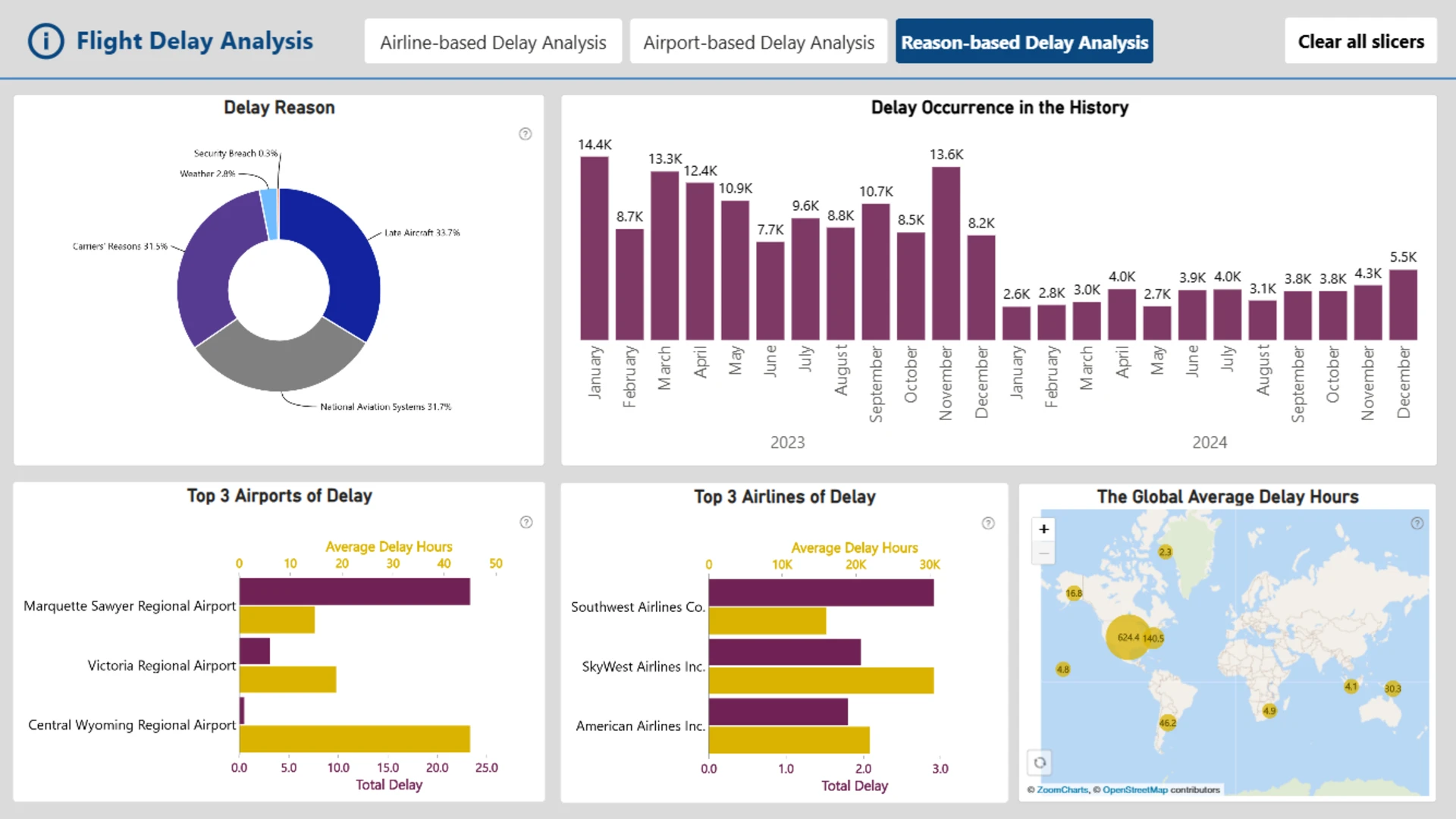The width and height of the screenshot is (1456, 819).
Task: Click the 30.3 bubble on the map
Action: click(1392, 689)
